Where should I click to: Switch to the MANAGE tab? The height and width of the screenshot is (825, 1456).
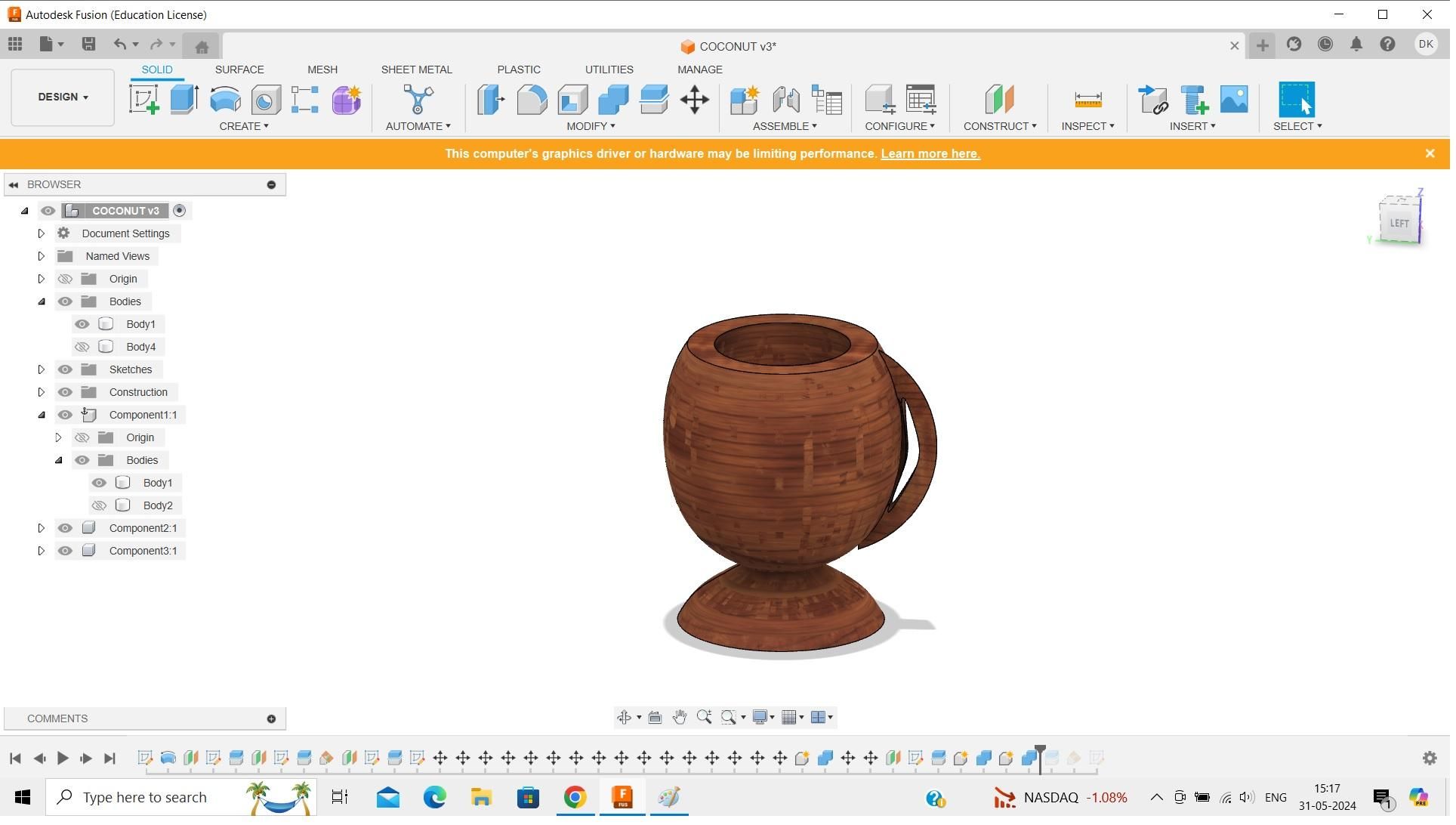pos(699,70)
